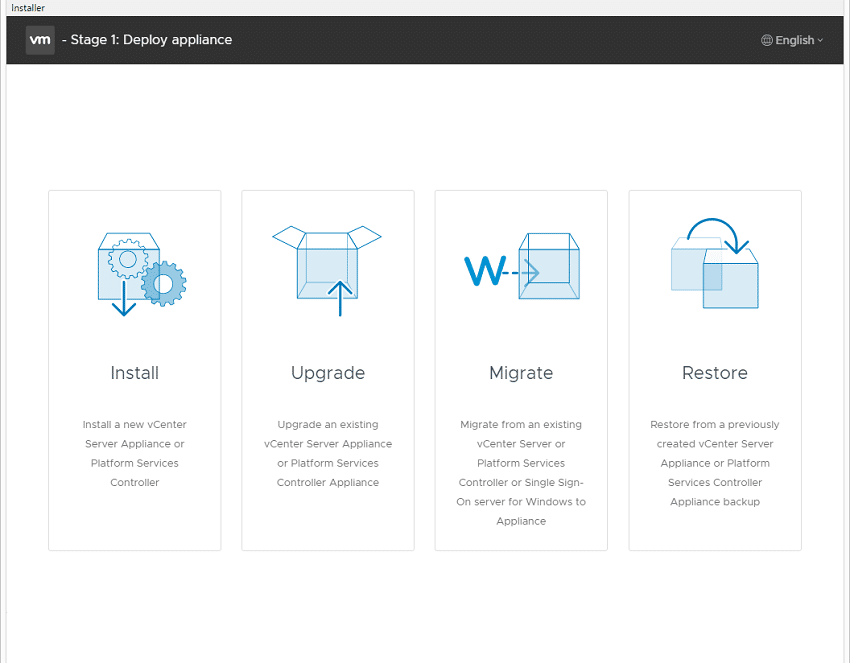This screenshot has width=850, height=663.
Task: Click the Migrate W arrow icon
Action: pos(521,266)
